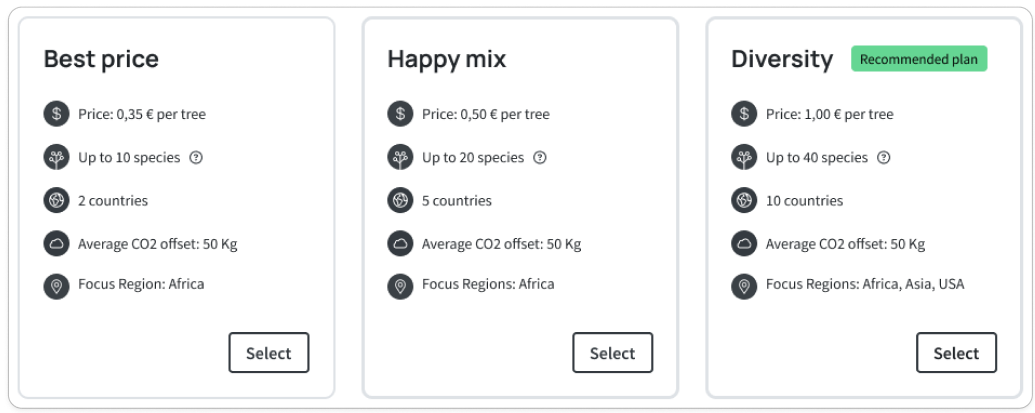The image size is (1035, 413).
Task: Click the location pin icon in Happy mix
Action: [x=400, y=286]
